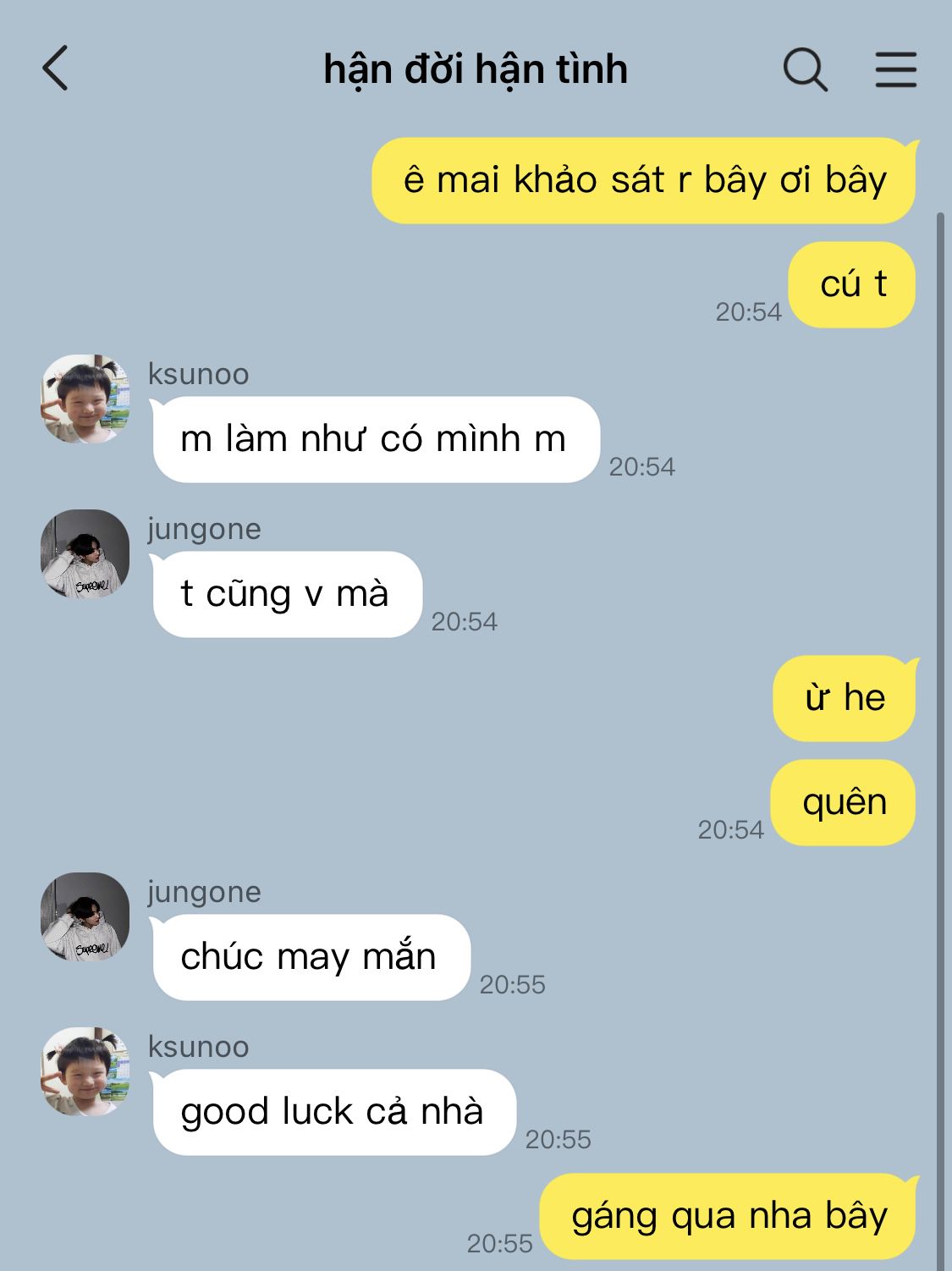Image resolution: width=952 pixels, height=1271 pixels.
Task: Click the ksunoo name above first white bubble
Action: point(199,374)
